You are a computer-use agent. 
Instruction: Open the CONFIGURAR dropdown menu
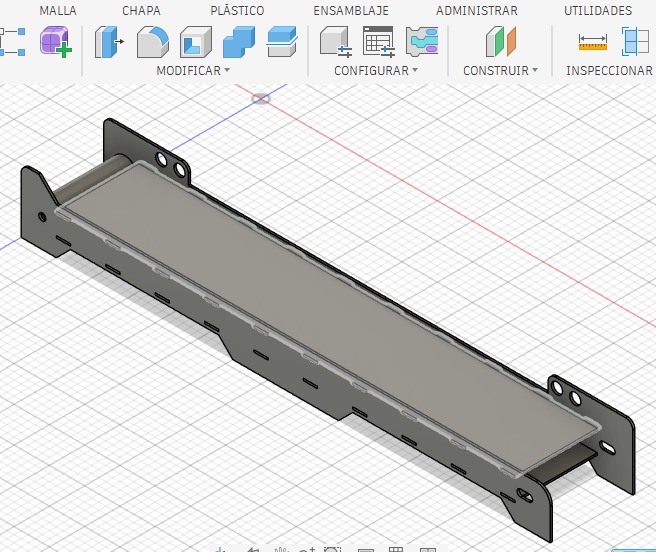376,70
